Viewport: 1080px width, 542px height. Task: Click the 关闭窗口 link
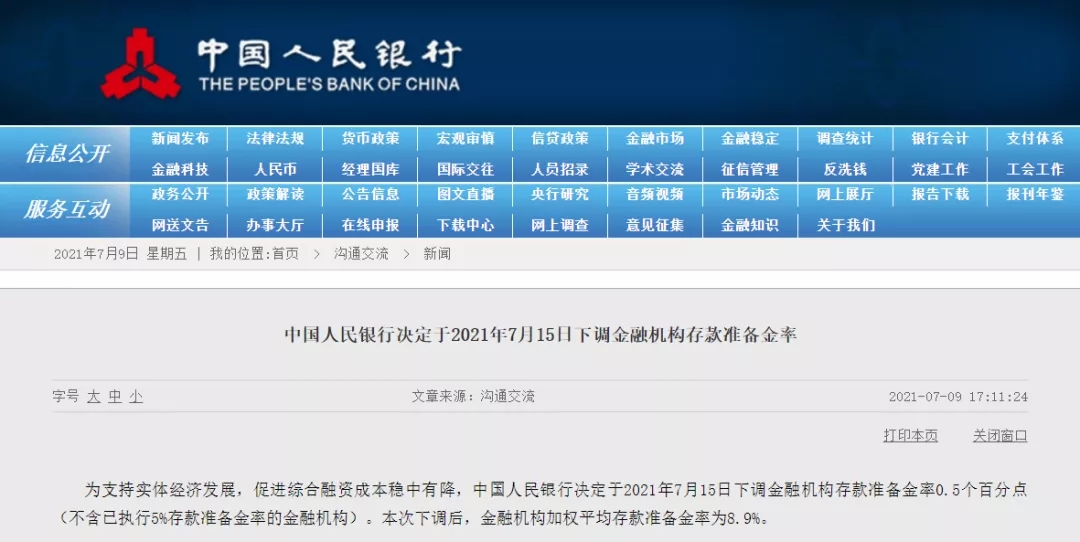[999, 435]
